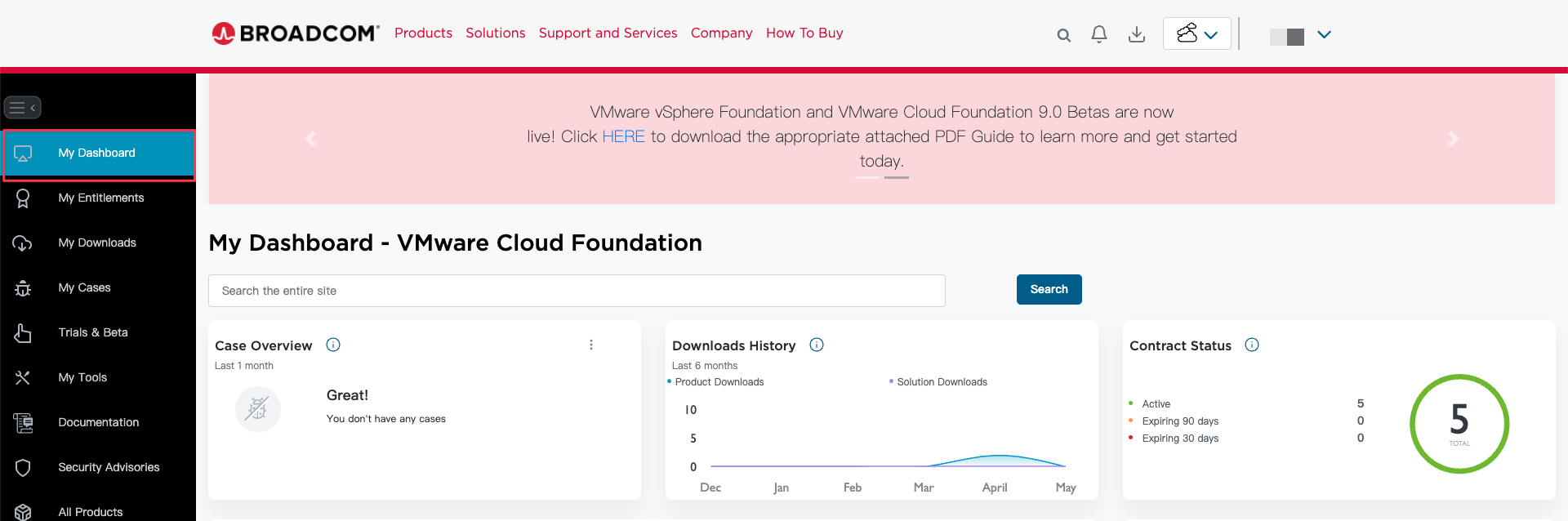Image resolution: width=1568 pixels, height=521 pixels.
Task: Expand the user profile chevron menu
Action: (1324, 34)
